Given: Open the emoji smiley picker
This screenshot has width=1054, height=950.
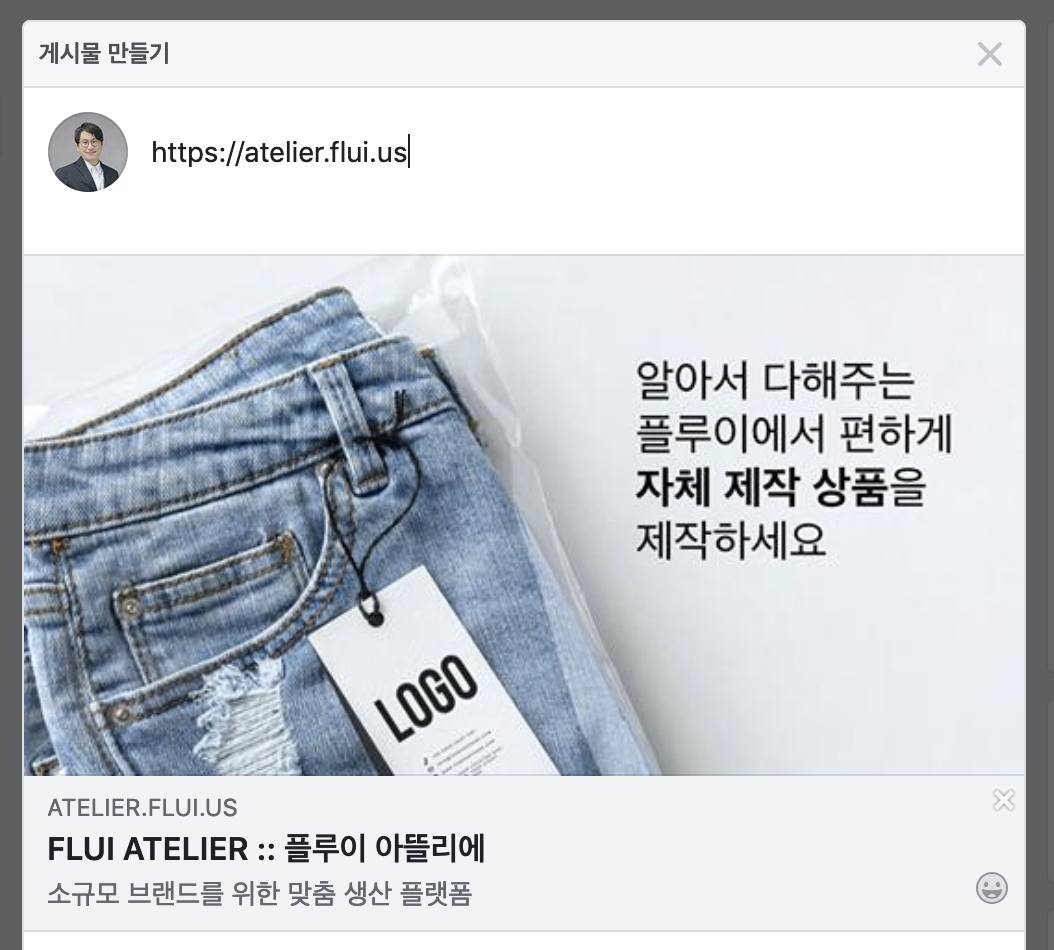Looking at the screenshot, I should click(991, 888).
